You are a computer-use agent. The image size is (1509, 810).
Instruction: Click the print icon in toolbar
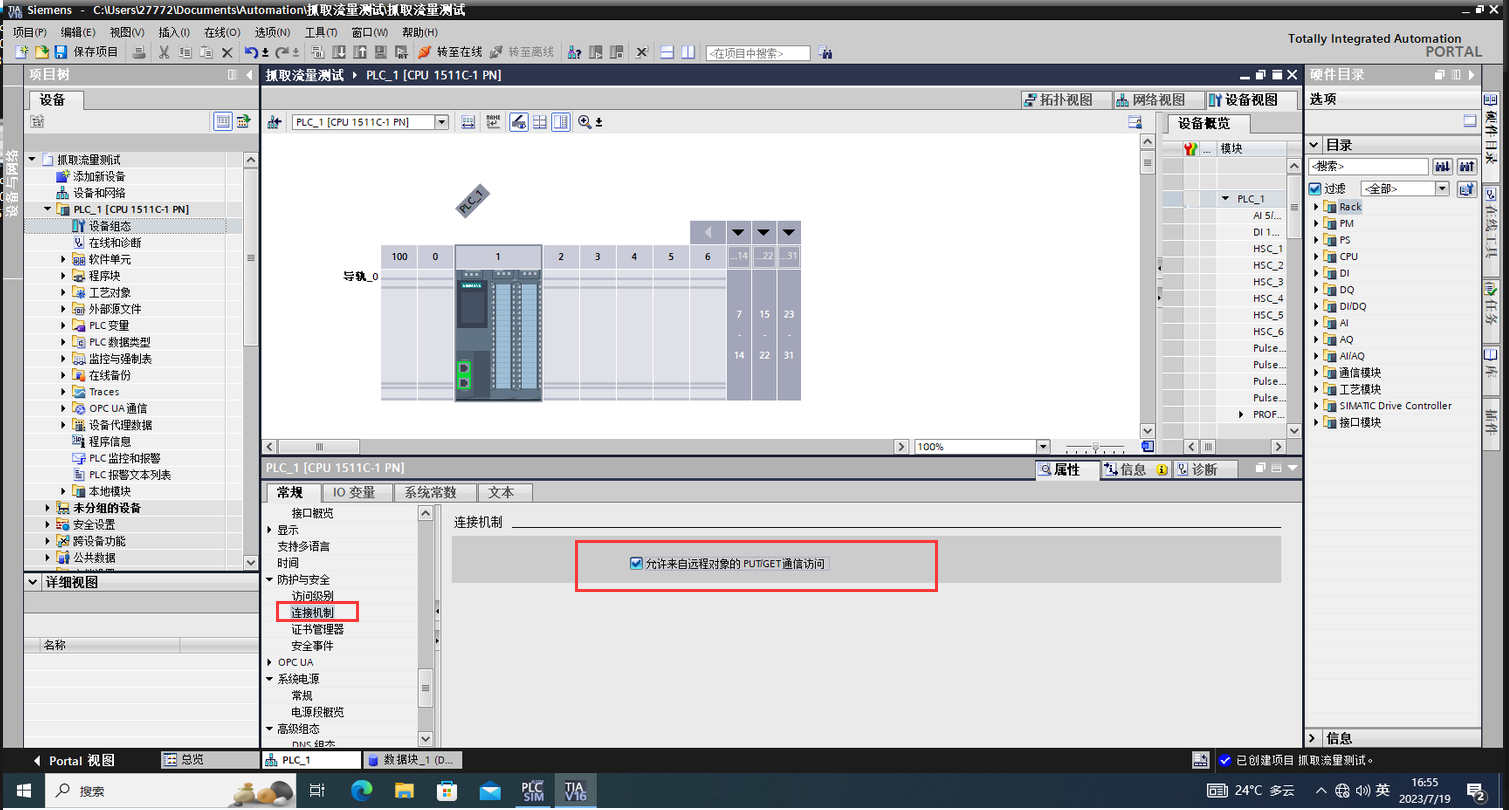[x=139, y=52]
